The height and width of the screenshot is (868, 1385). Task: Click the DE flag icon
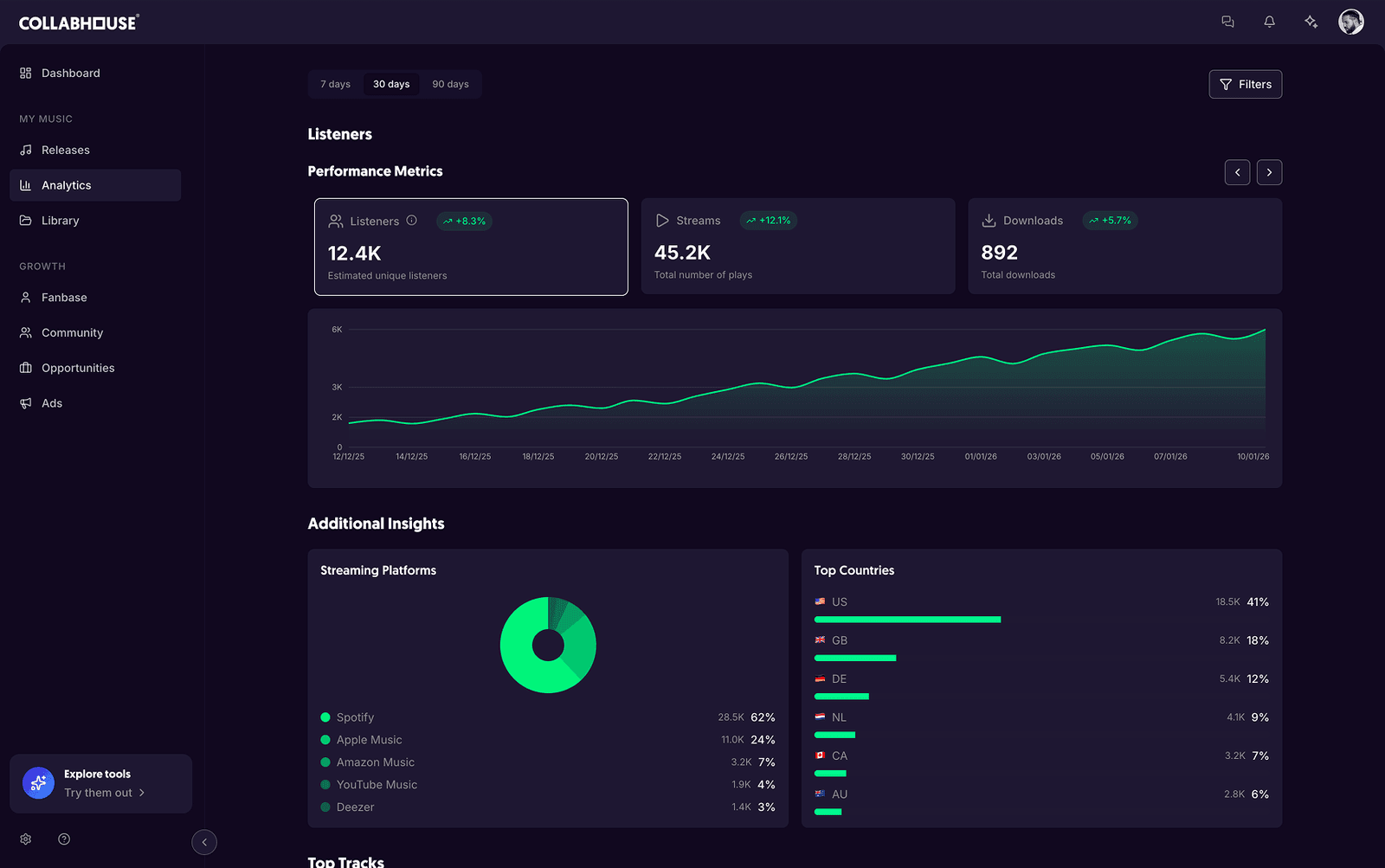(x=820, y=678)
